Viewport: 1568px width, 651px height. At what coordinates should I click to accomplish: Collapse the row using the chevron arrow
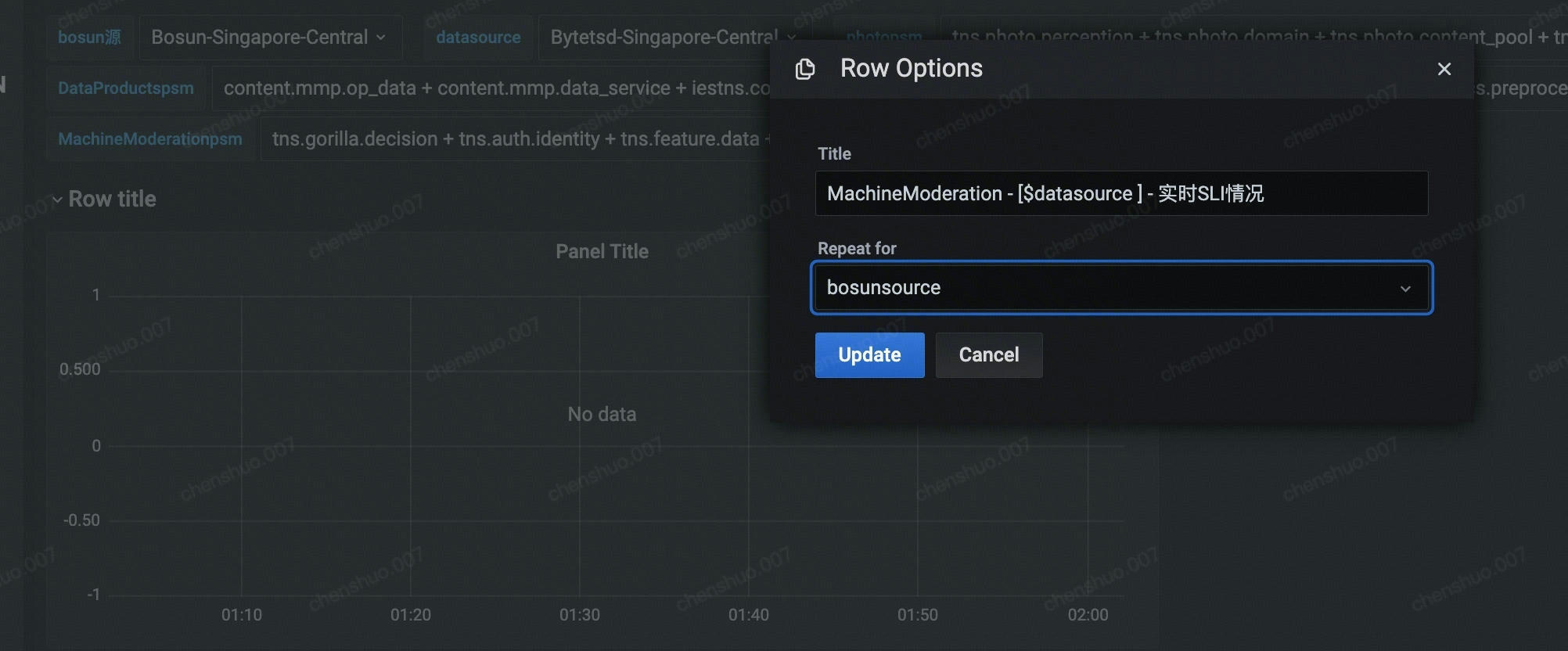pos(57,200)
